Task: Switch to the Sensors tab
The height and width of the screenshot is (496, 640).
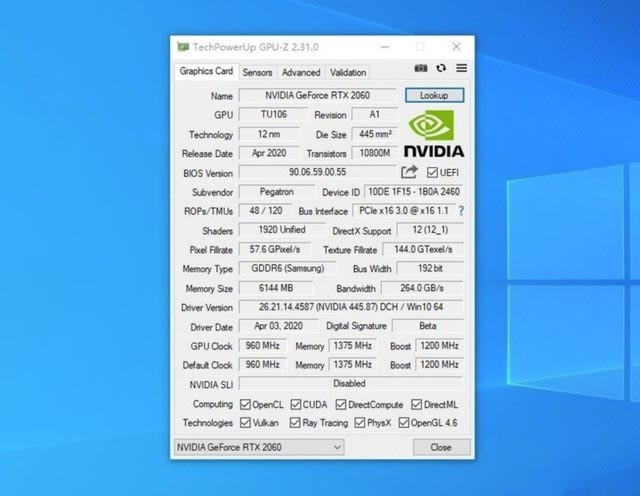Action: tap(257, 73)
